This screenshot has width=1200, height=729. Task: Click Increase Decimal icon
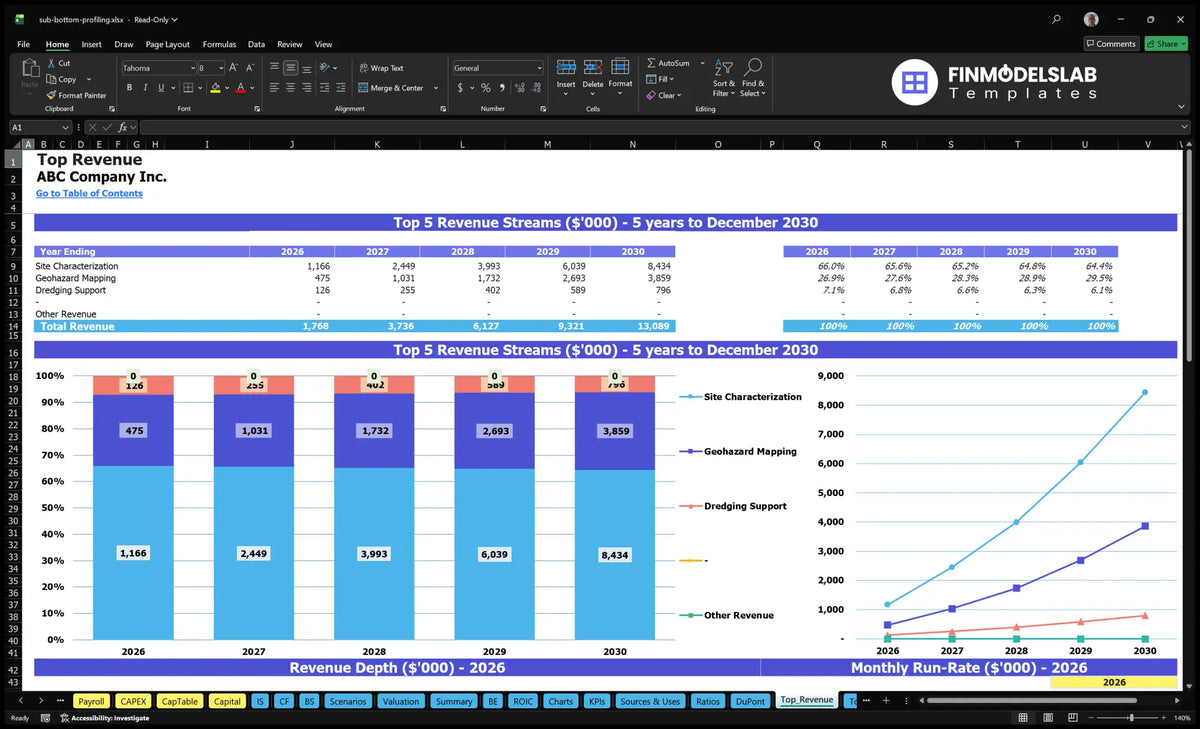(518, 88)
